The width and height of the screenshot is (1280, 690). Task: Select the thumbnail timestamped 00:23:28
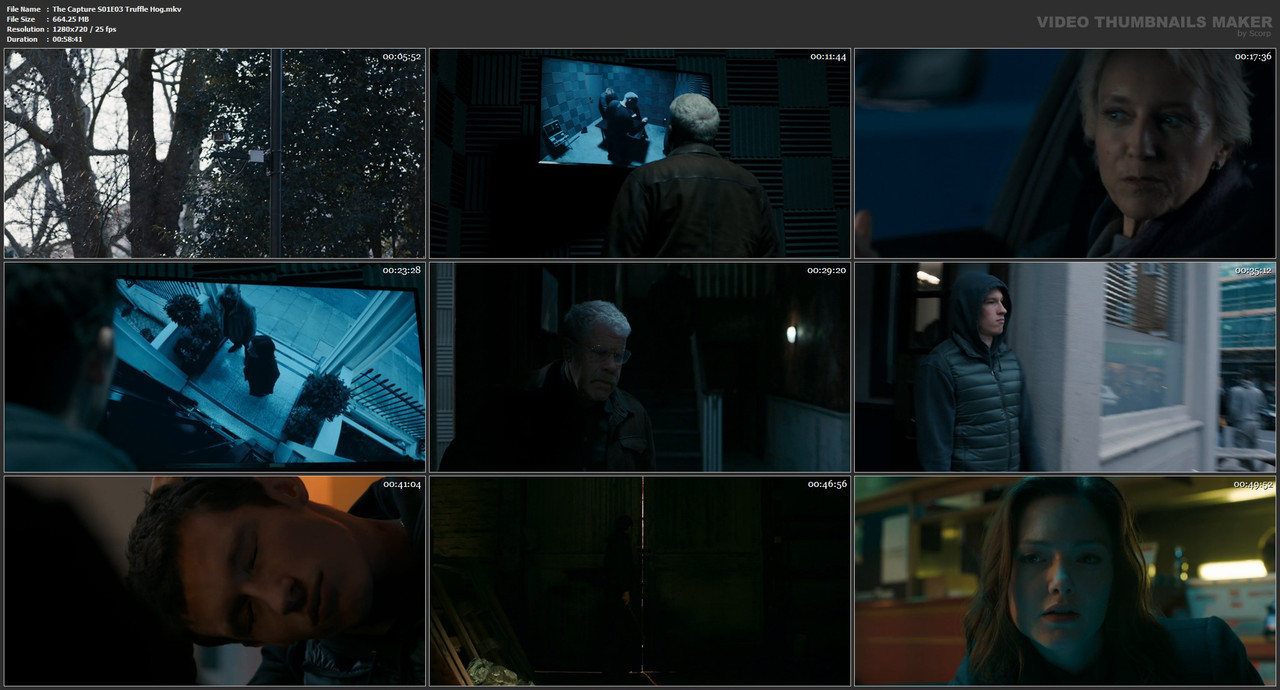pos(215,367)
